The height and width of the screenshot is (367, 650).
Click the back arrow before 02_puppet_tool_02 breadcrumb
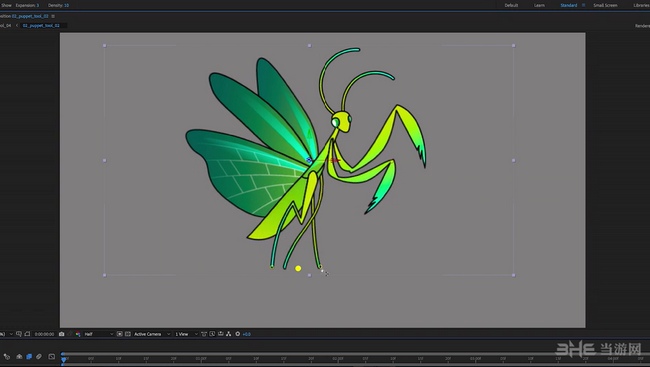pos(17,26)
